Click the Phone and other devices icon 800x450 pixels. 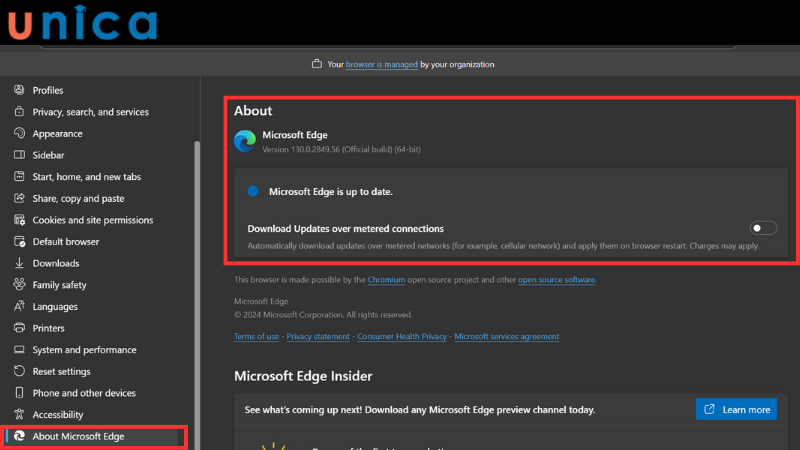(x=19, y=393)
